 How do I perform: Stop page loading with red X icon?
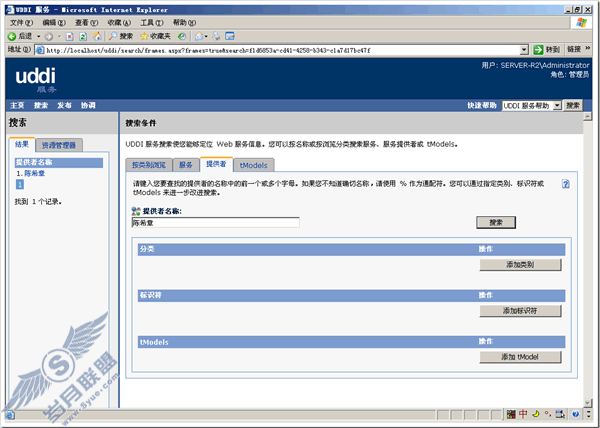(x=70, y=37)
